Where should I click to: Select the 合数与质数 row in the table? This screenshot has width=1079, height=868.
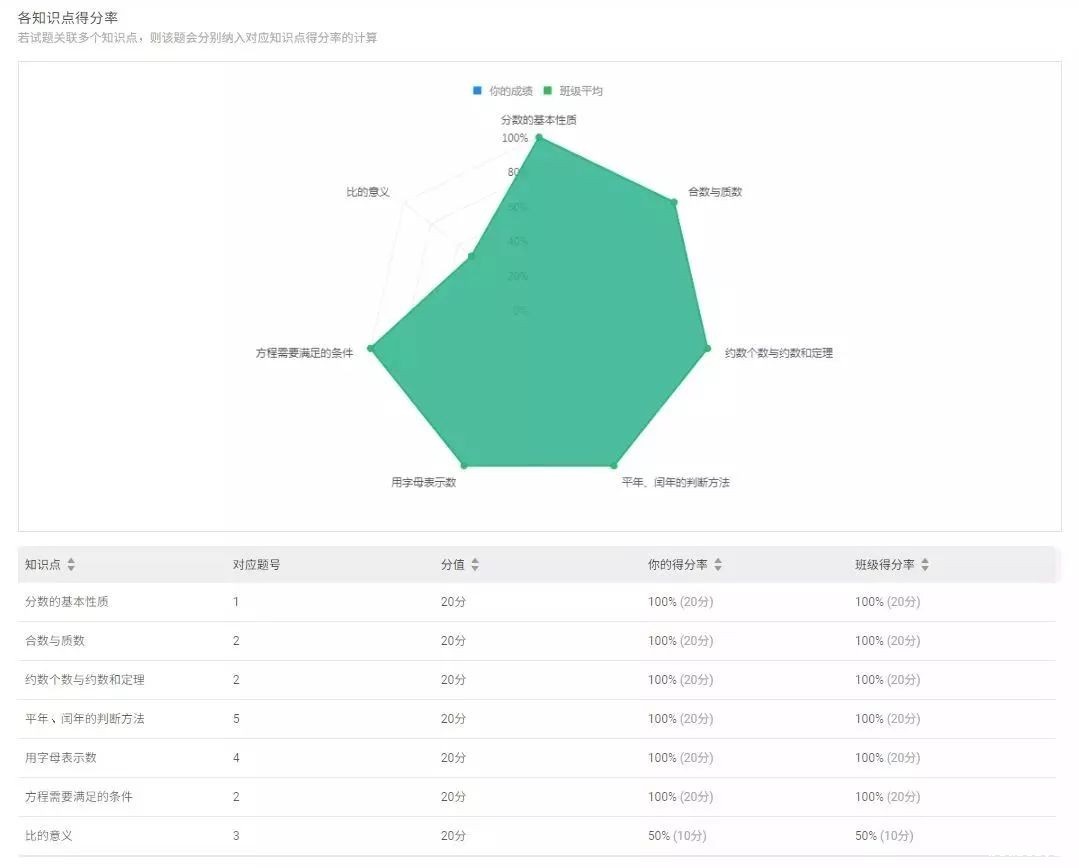55,641
